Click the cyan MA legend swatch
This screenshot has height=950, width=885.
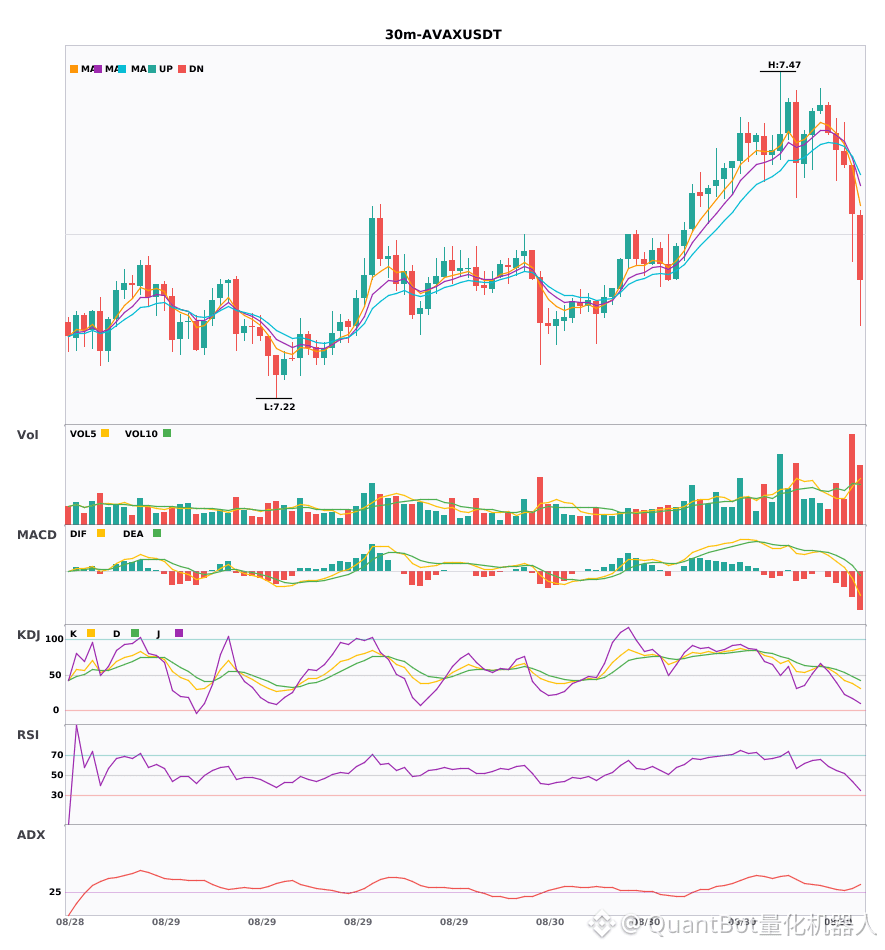(122, 69)
